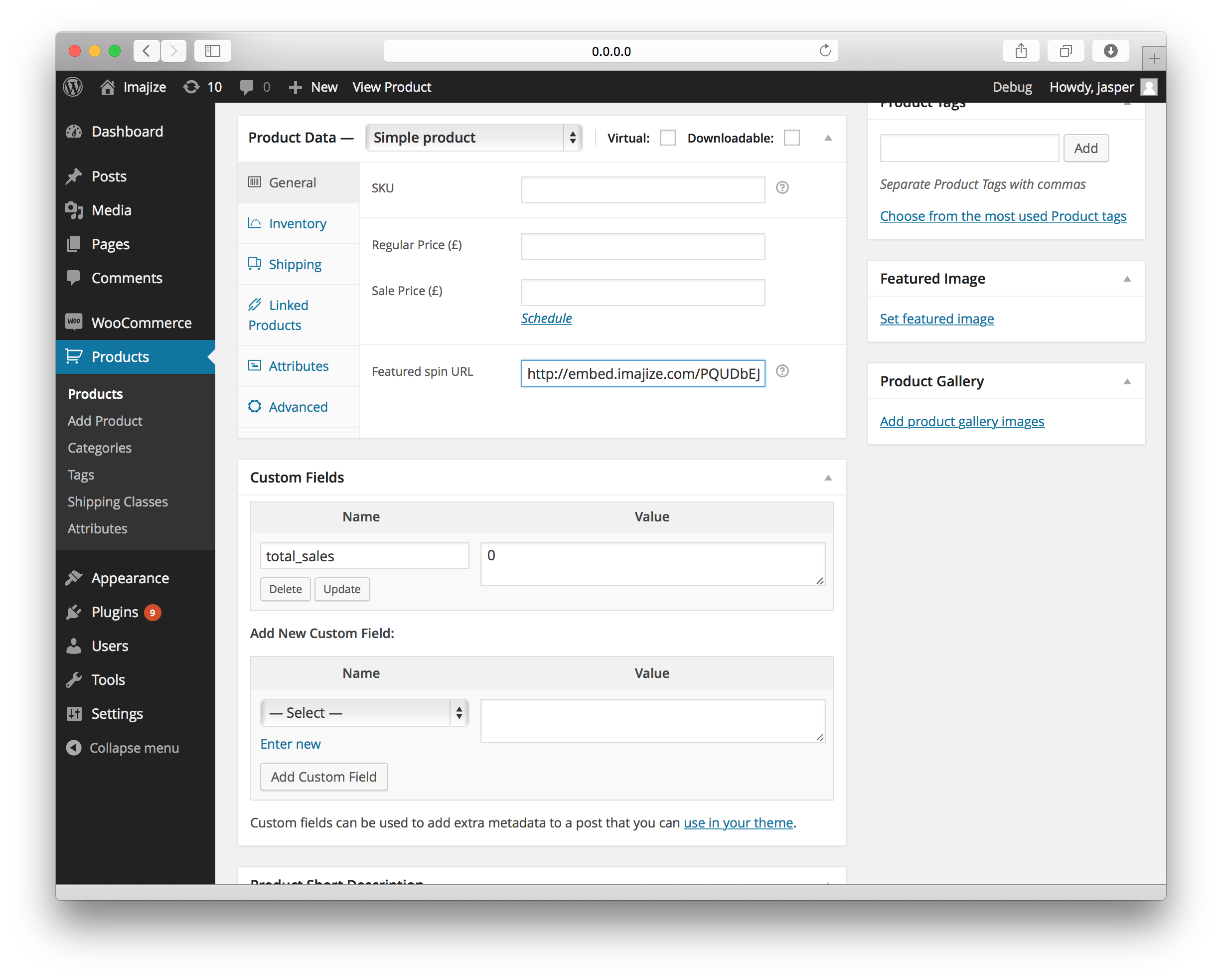This screenshot has height=980, width=1222.
Task: Open the updates icon showing 10
Action: point(191,87)
